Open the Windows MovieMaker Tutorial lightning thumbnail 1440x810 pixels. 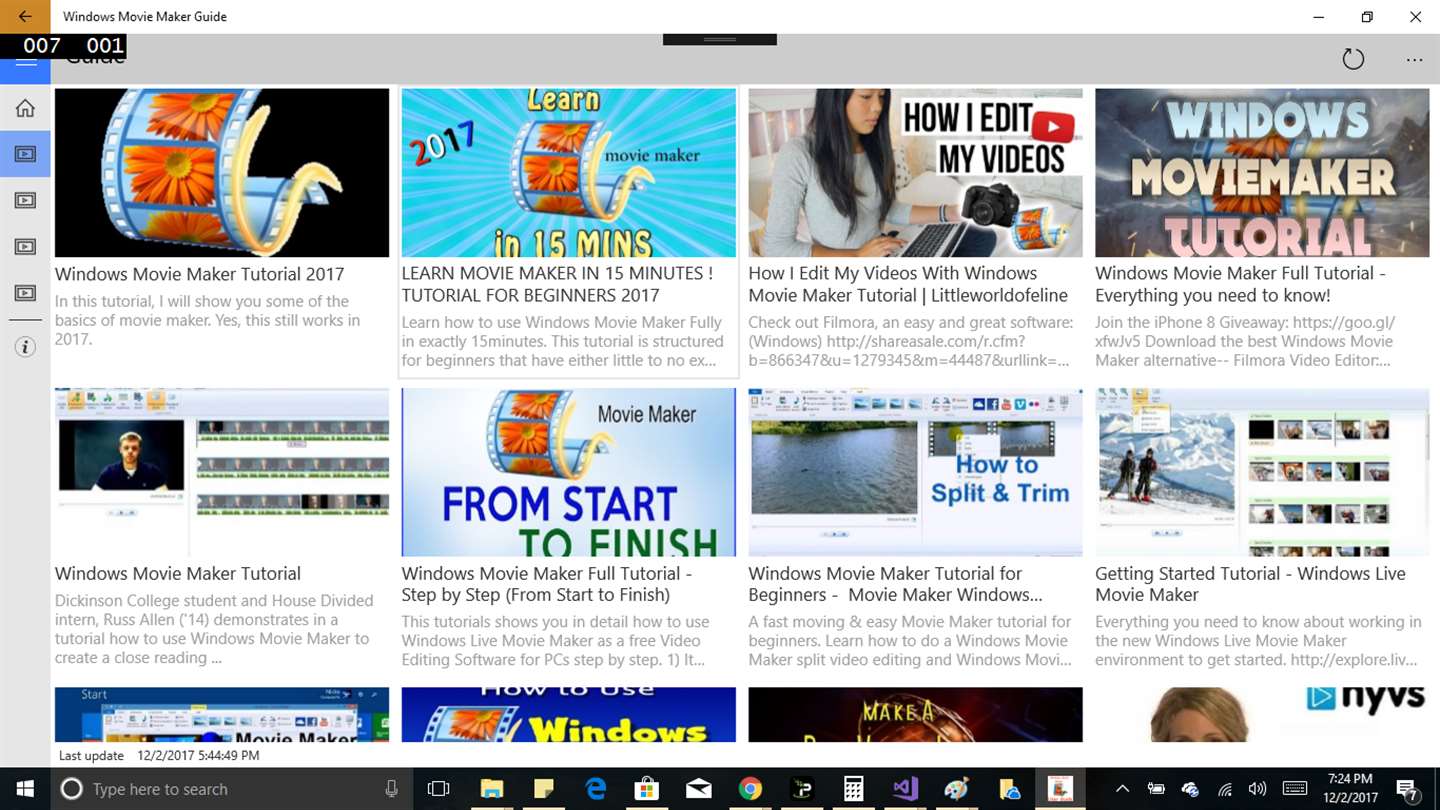pos(1262,173)
